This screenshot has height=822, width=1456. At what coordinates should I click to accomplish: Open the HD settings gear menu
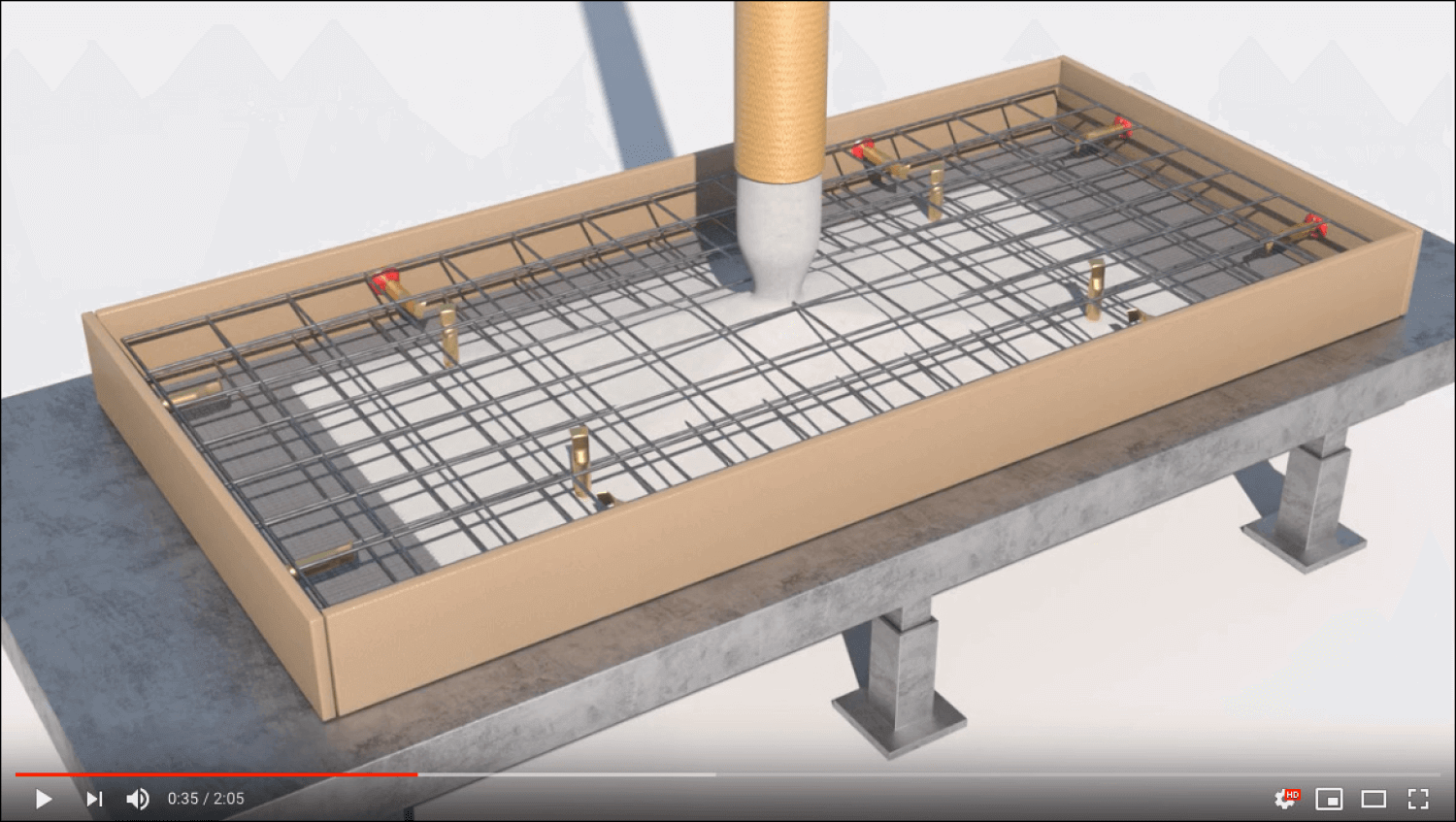pyautogui.click(x=1285, y=799)
